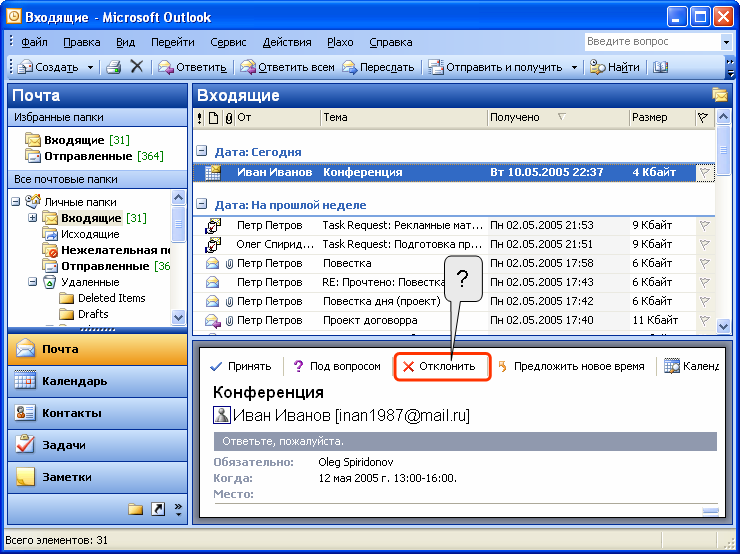The image size is (740, 554).
Task: Switch to Заметки navigation pane
Action: 97,478
